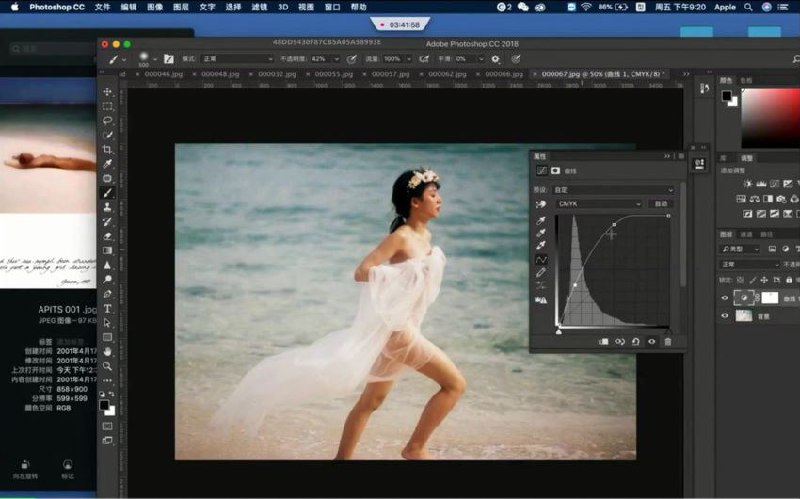Select the Move tool
This screenshot has height=499, width=800.
click(x=108, y=92)
